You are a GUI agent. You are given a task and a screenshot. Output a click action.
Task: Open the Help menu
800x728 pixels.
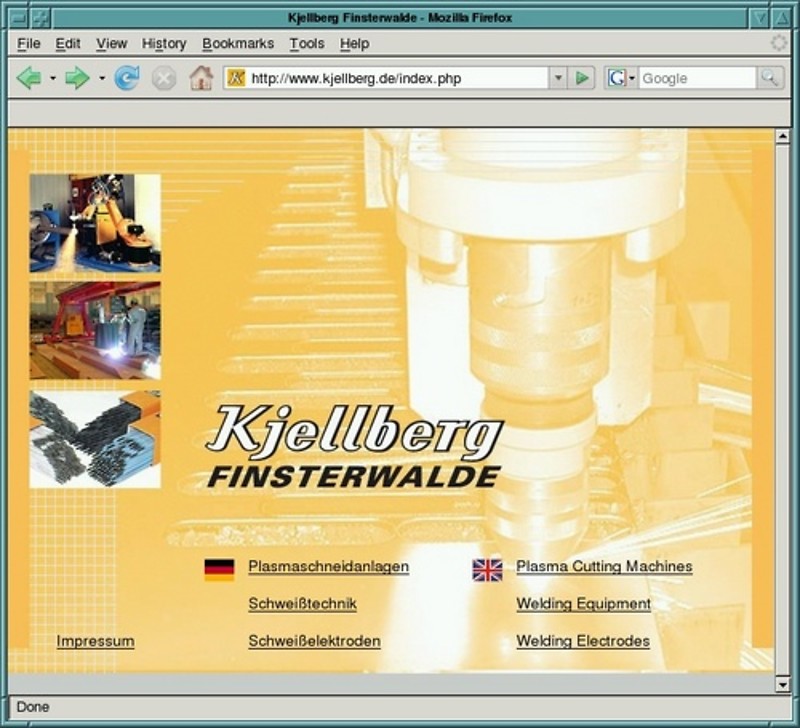click(355, 44)
